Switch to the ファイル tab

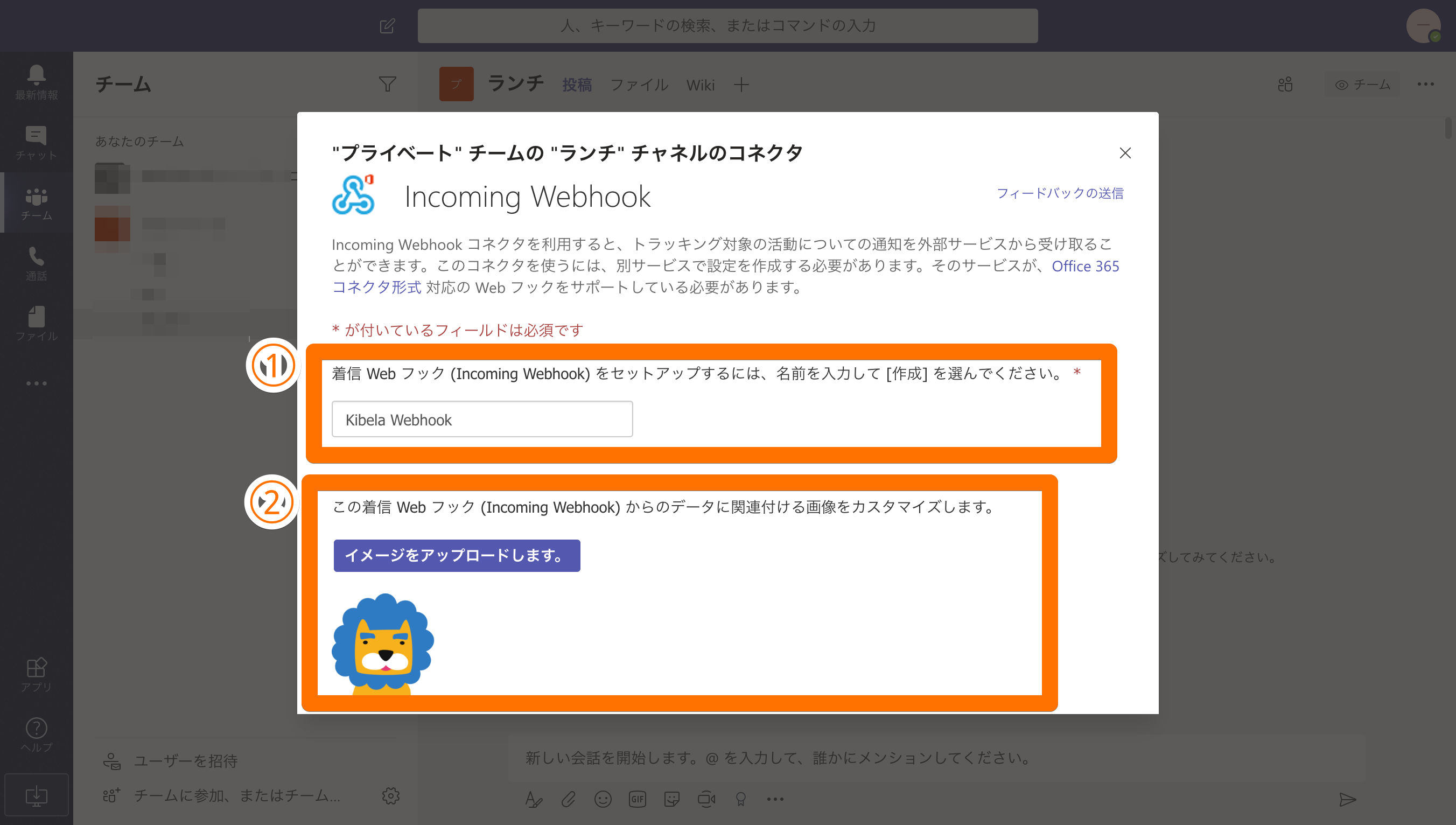tap(639, 85)
